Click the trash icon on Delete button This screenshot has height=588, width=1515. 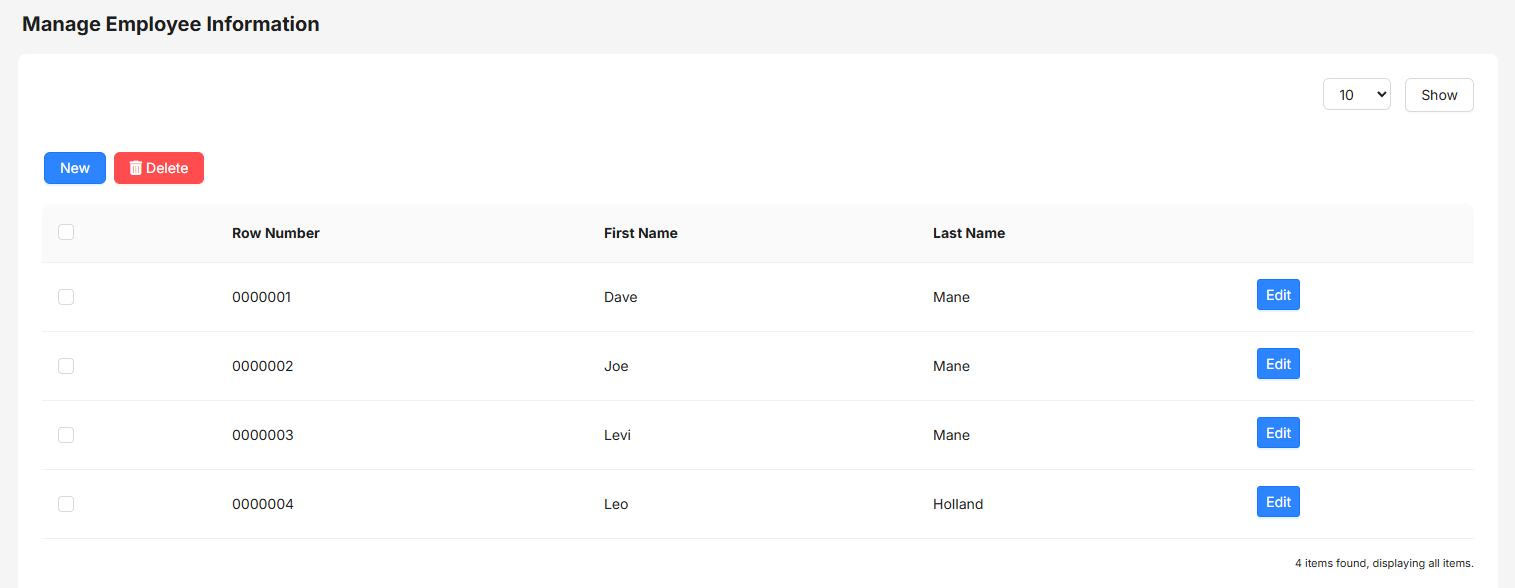[x=136, y=168]
